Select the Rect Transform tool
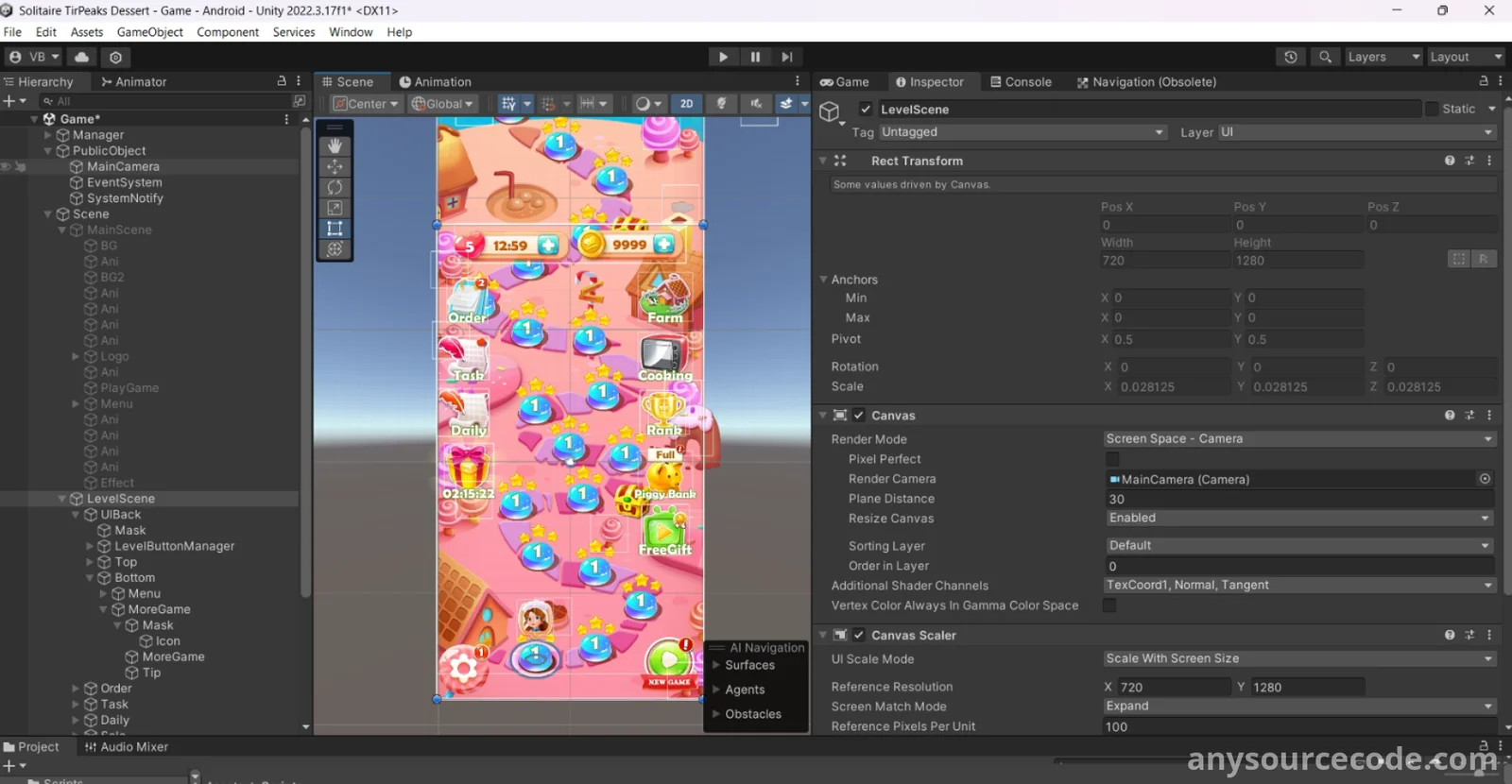Viewport: 1512px width, 784px height. pos(335,229)
